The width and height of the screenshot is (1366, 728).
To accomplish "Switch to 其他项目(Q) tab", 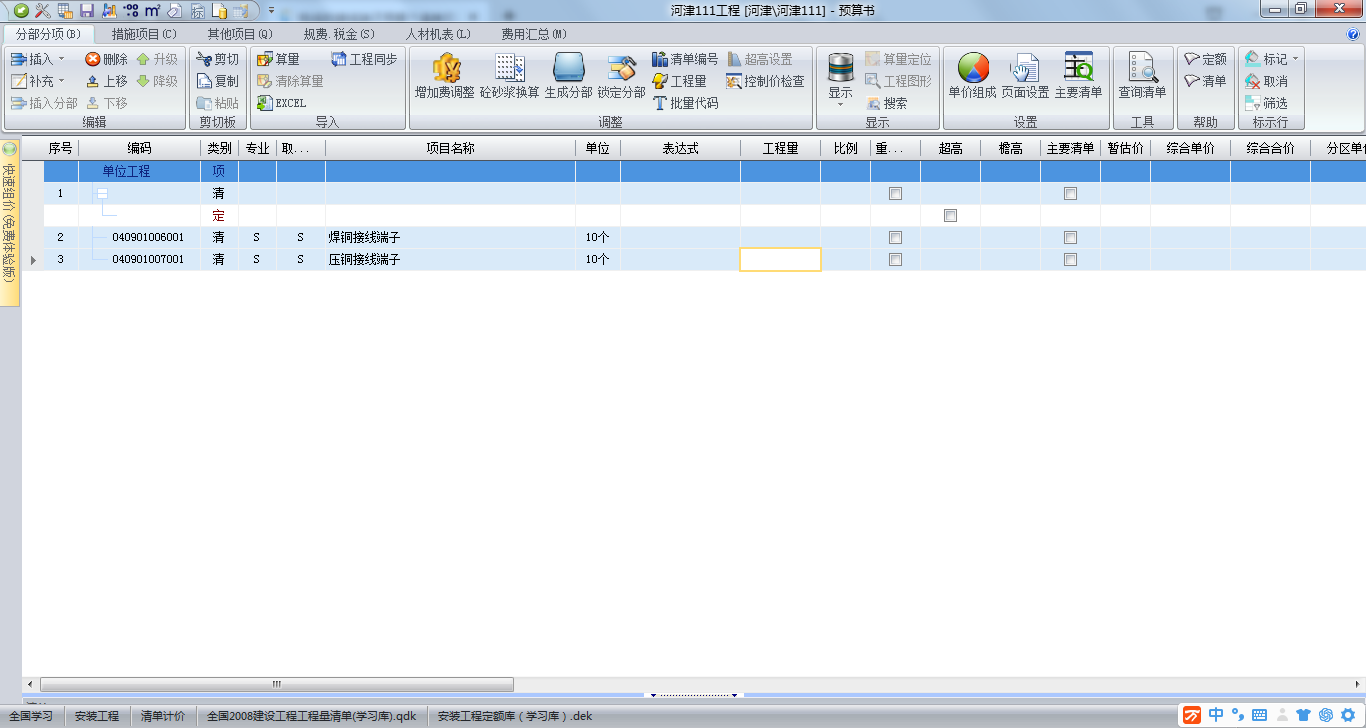I will coord(240,34).
